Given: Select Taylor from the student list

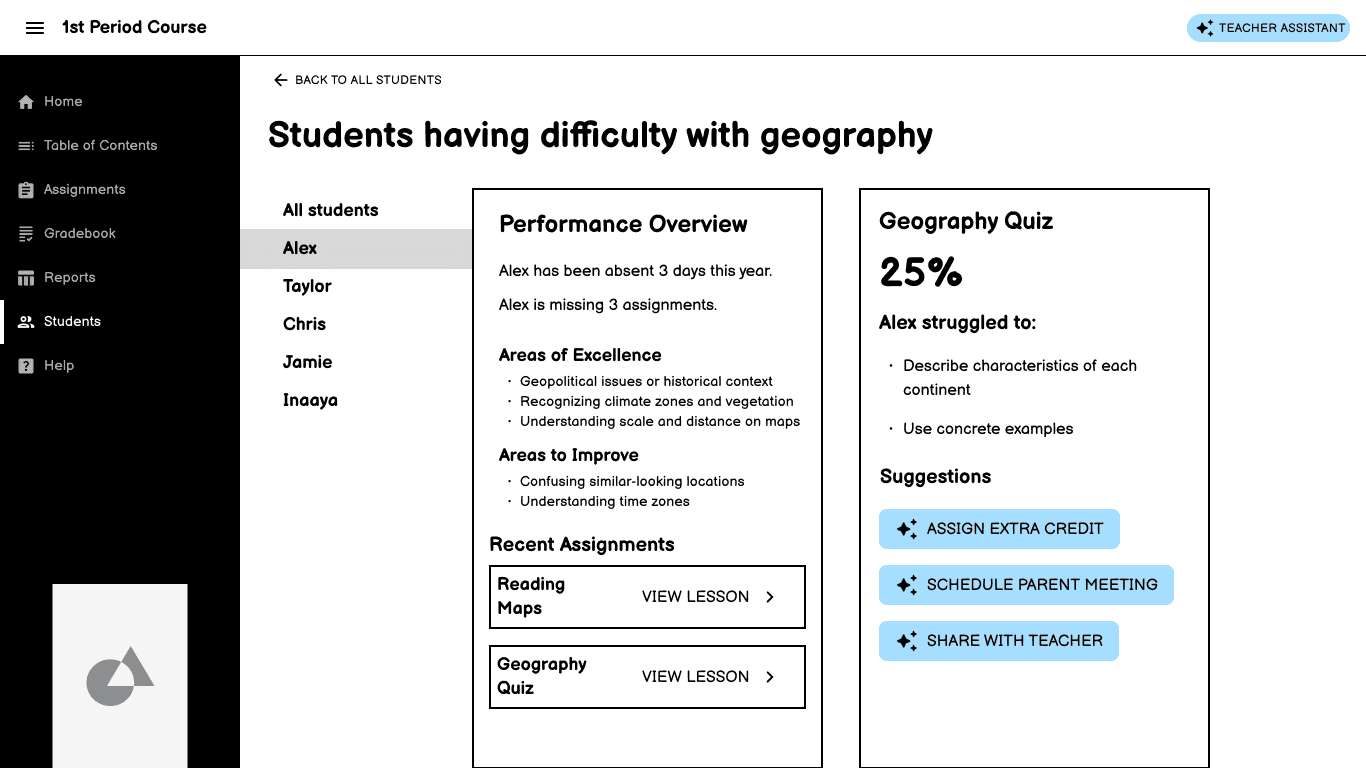Looking at the screenshot, I should pyautogui.click(x=307, y=286).
